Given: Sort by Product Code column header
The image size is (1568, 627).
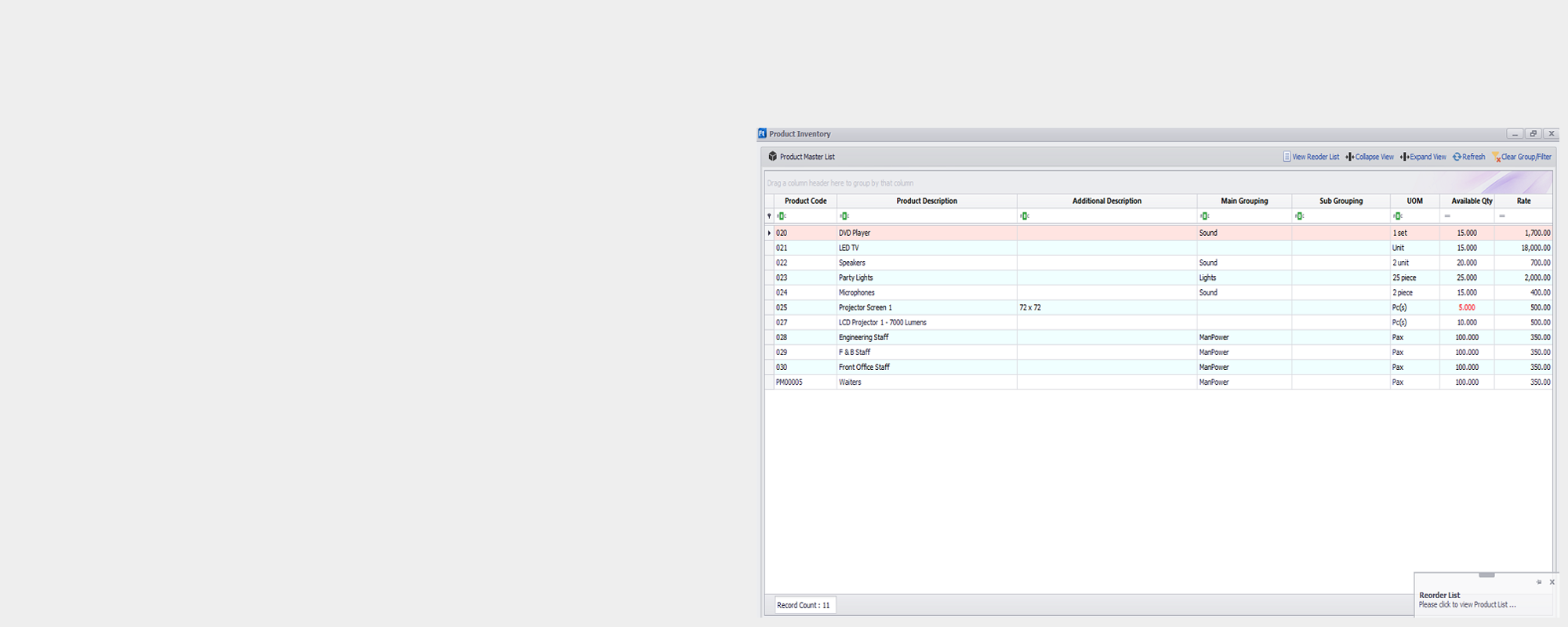Looking at the screenshot, I should point(805,201).
